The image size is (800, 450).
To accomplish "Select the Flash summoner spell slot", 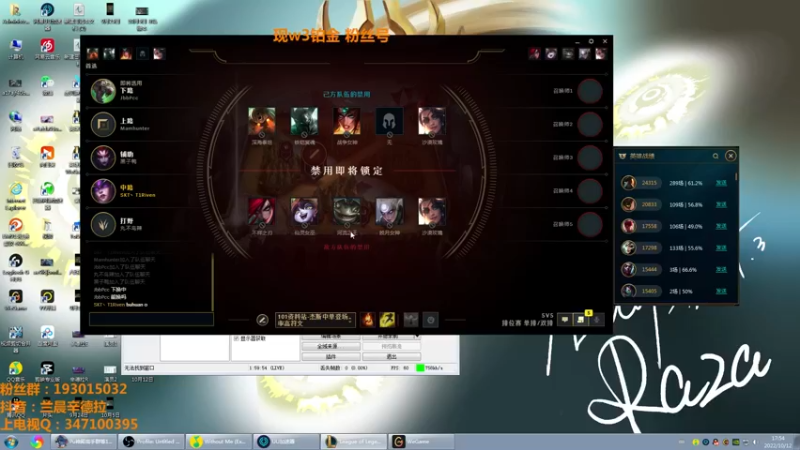I will (387, 319).
